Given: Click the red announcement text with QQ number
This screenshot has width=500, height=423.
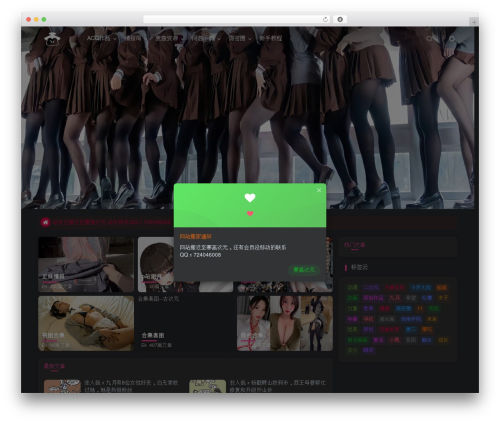Looking at the screenshot, I should point(112,222).
